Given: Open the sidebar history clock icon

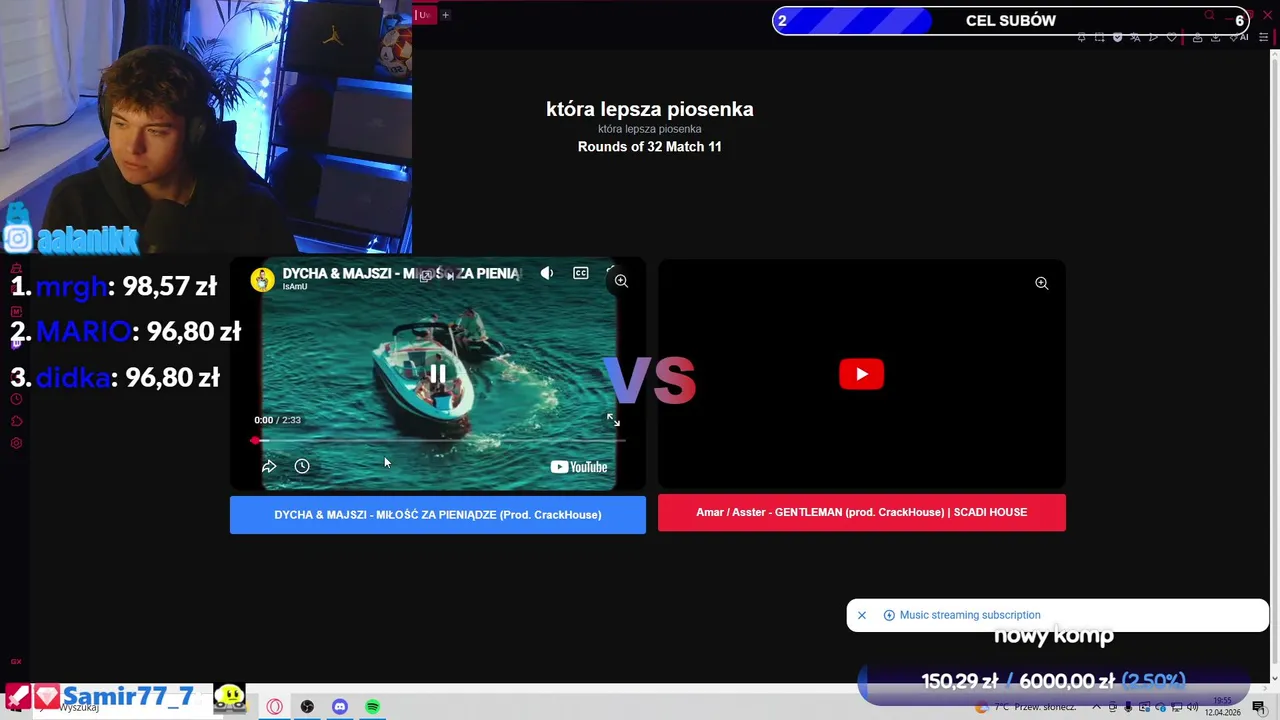Looking at the screenshot, I should [16, 399].
